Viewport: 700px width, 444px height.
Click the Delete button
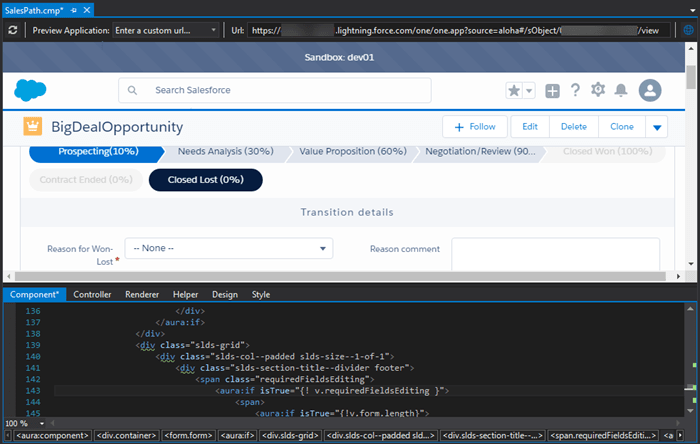click(x=574, y=127)
